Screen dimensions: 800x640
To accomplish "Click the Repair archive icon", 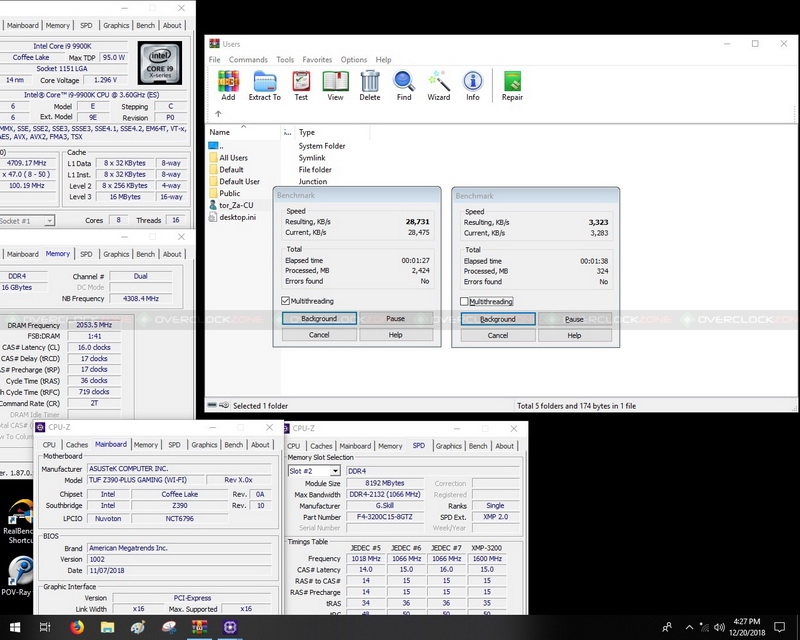I will point(512,86).
